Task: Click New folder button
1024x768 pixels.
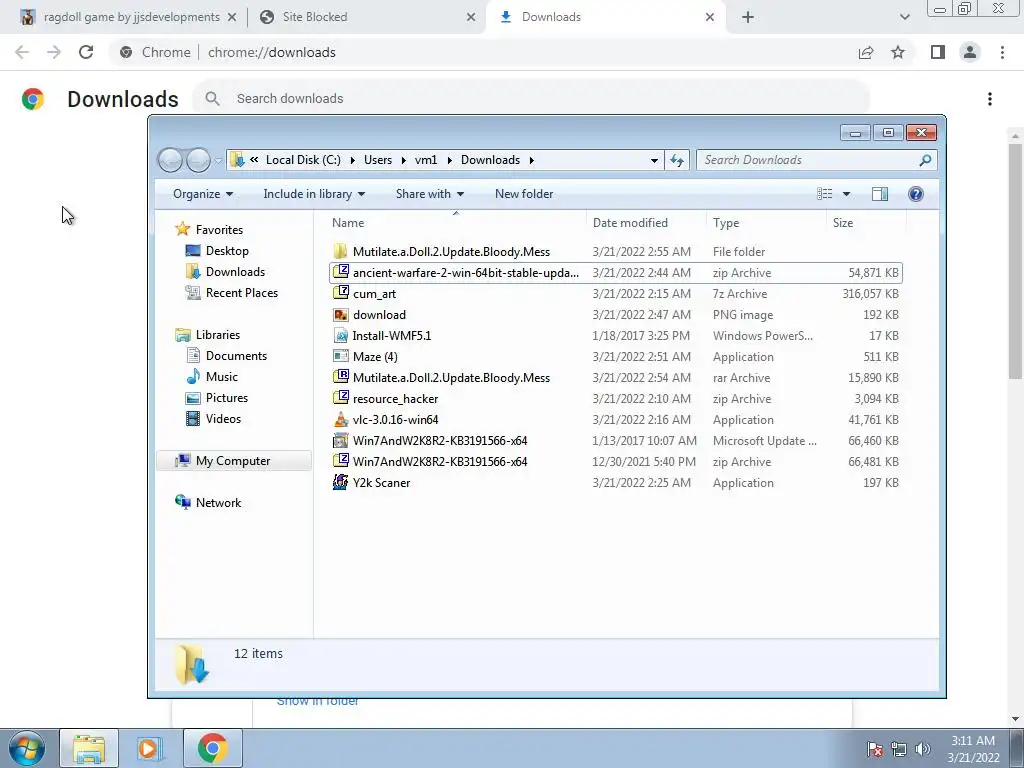Action: pyautogui.click(x=524, y=194)
